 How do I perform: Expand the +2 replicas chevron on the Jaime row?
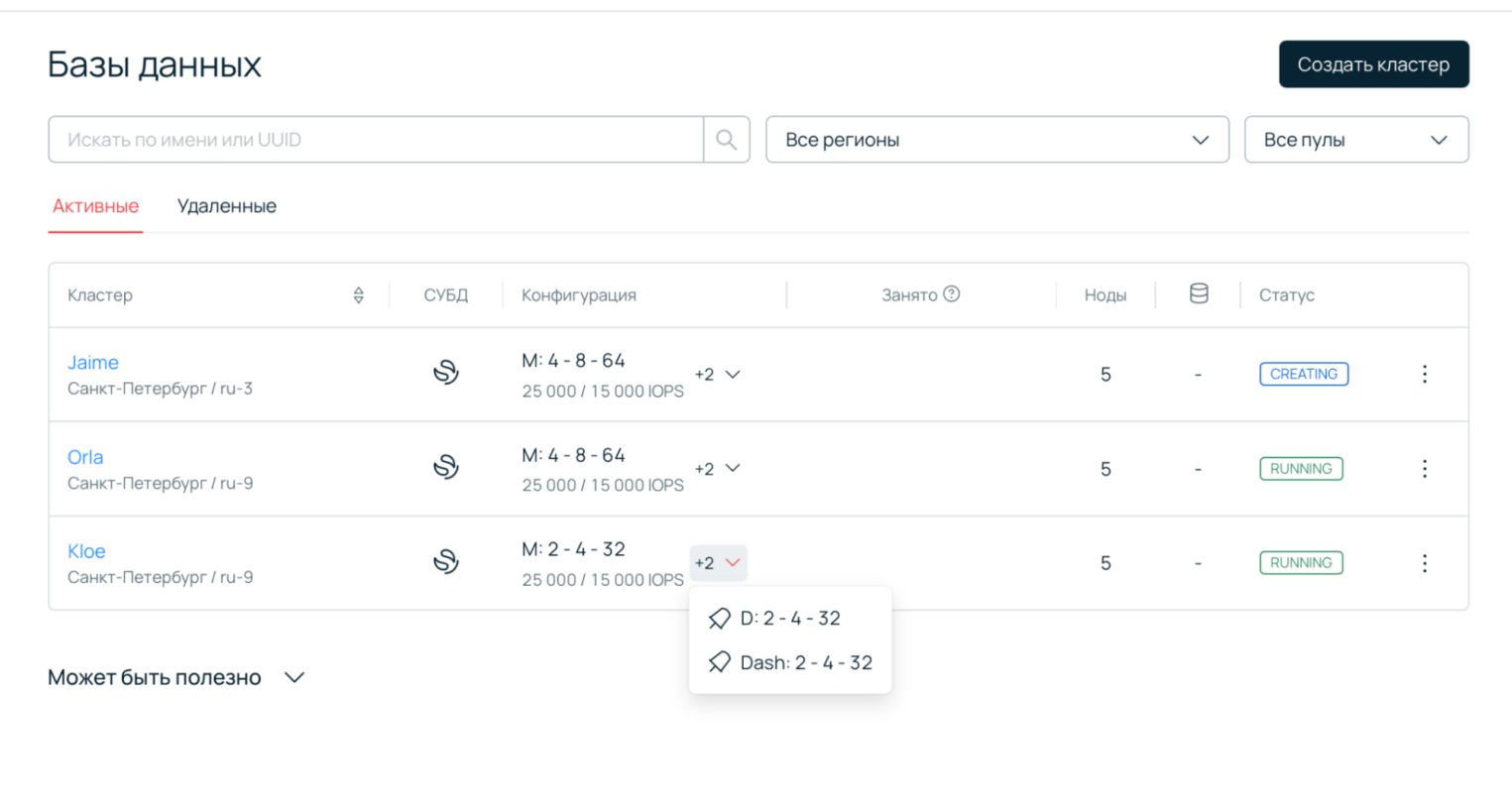718,375
